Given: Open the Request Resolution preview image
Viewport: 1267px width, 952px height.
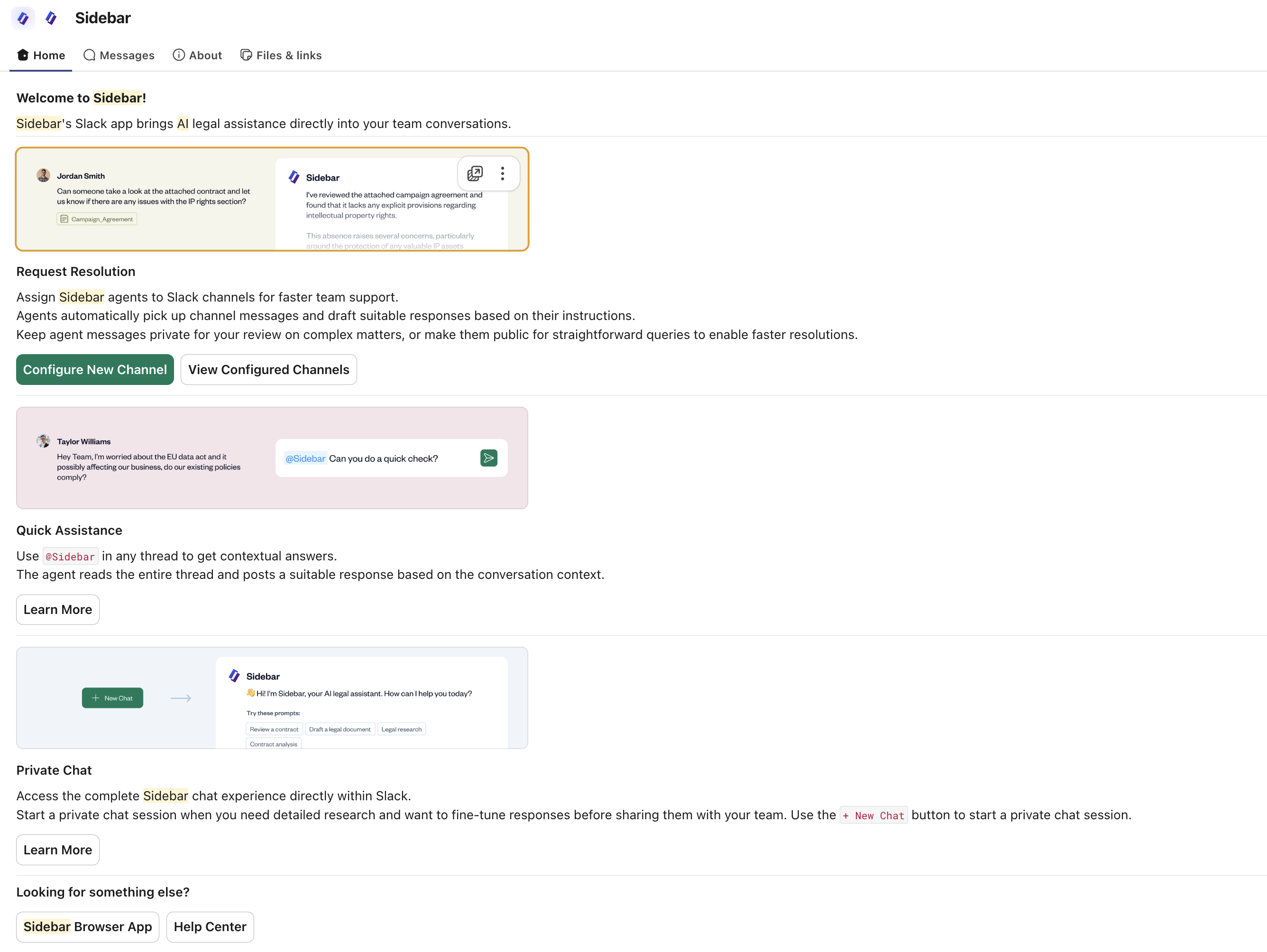Looking at the screenshot, I should [x=272, y=199].
